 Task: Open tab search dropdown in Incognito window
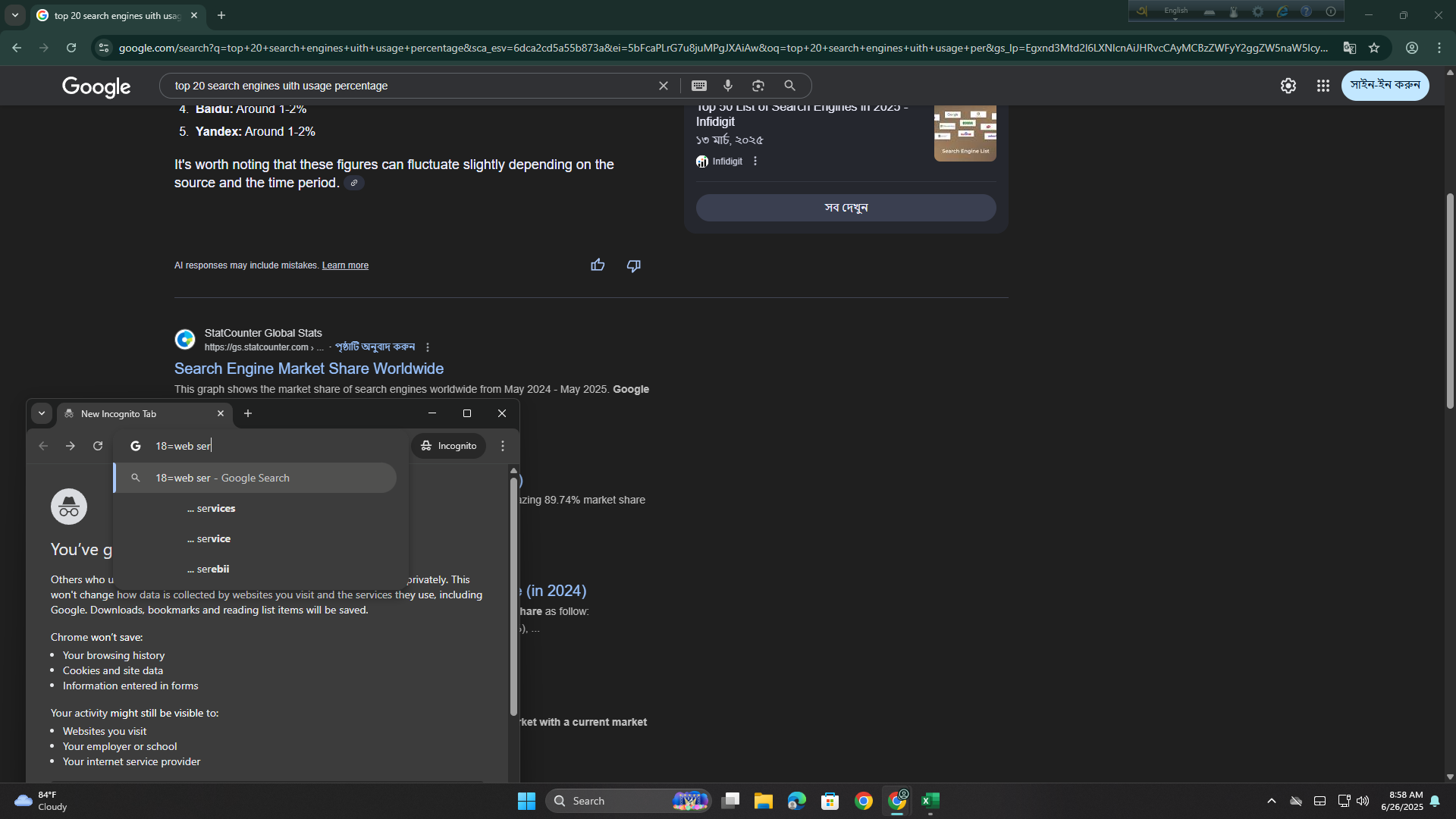point(42,413)
